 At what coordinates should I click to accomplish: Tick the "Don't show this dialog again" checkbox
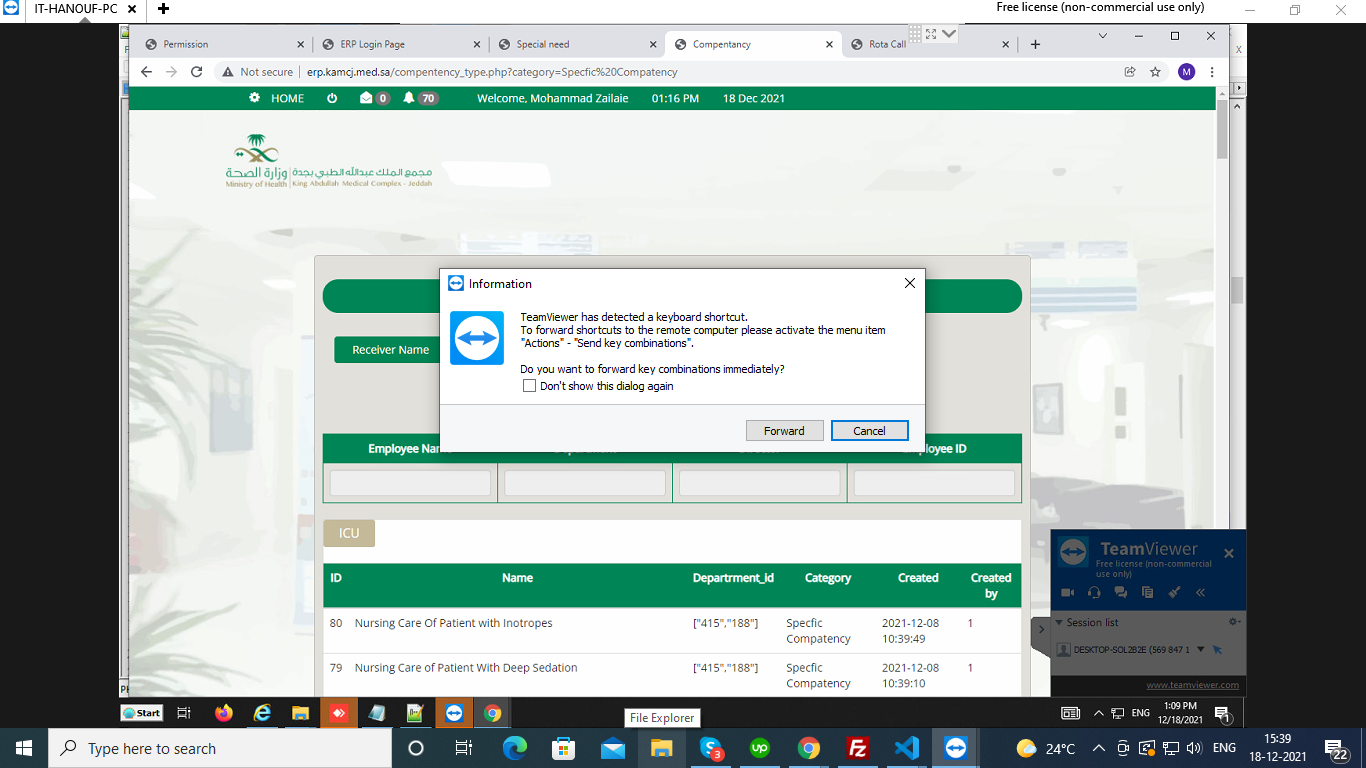pos(530,386)
